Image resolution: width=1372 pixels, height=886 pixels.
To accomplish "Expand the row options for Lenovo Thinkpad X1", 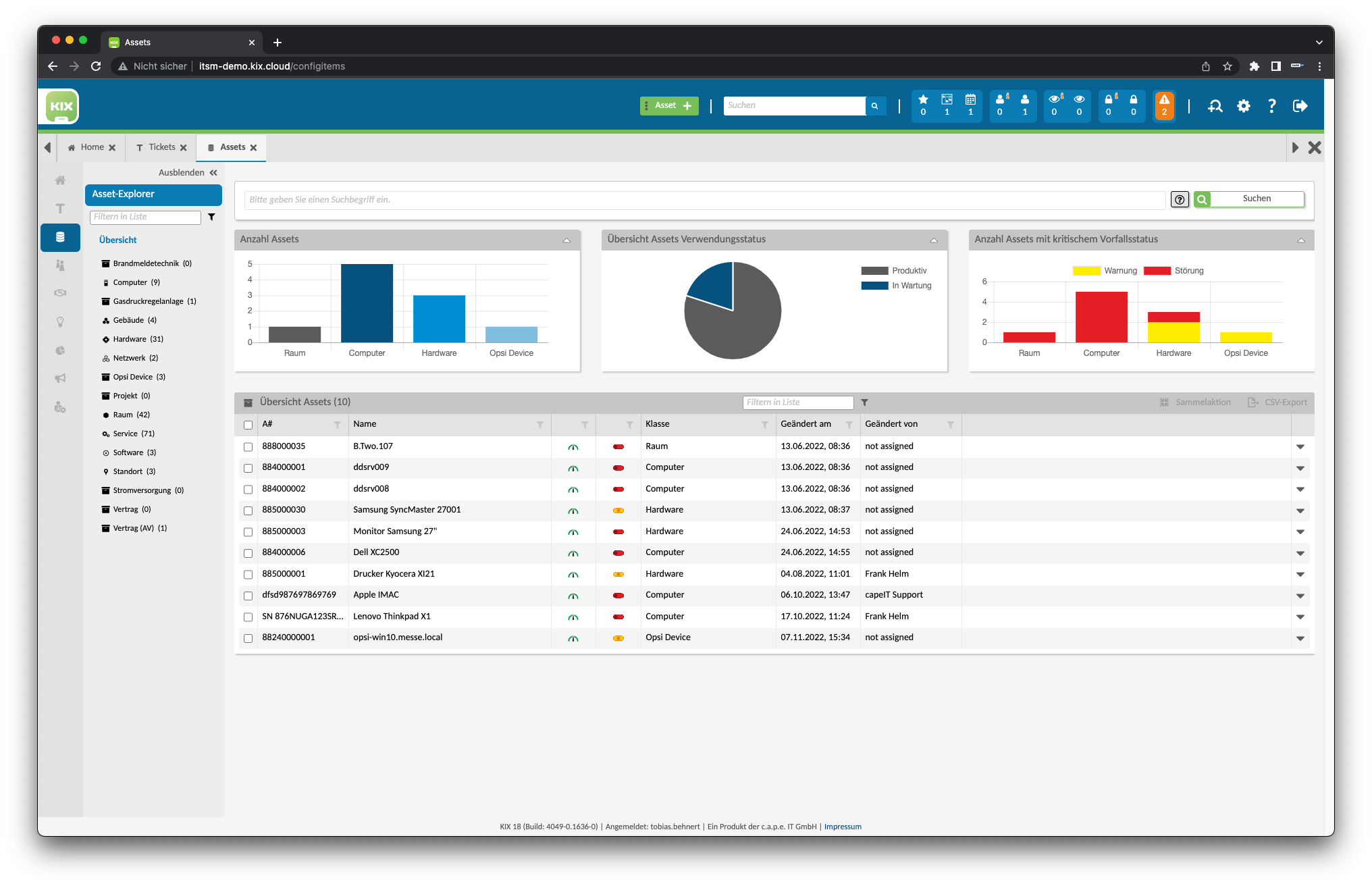I will 1300,617.
